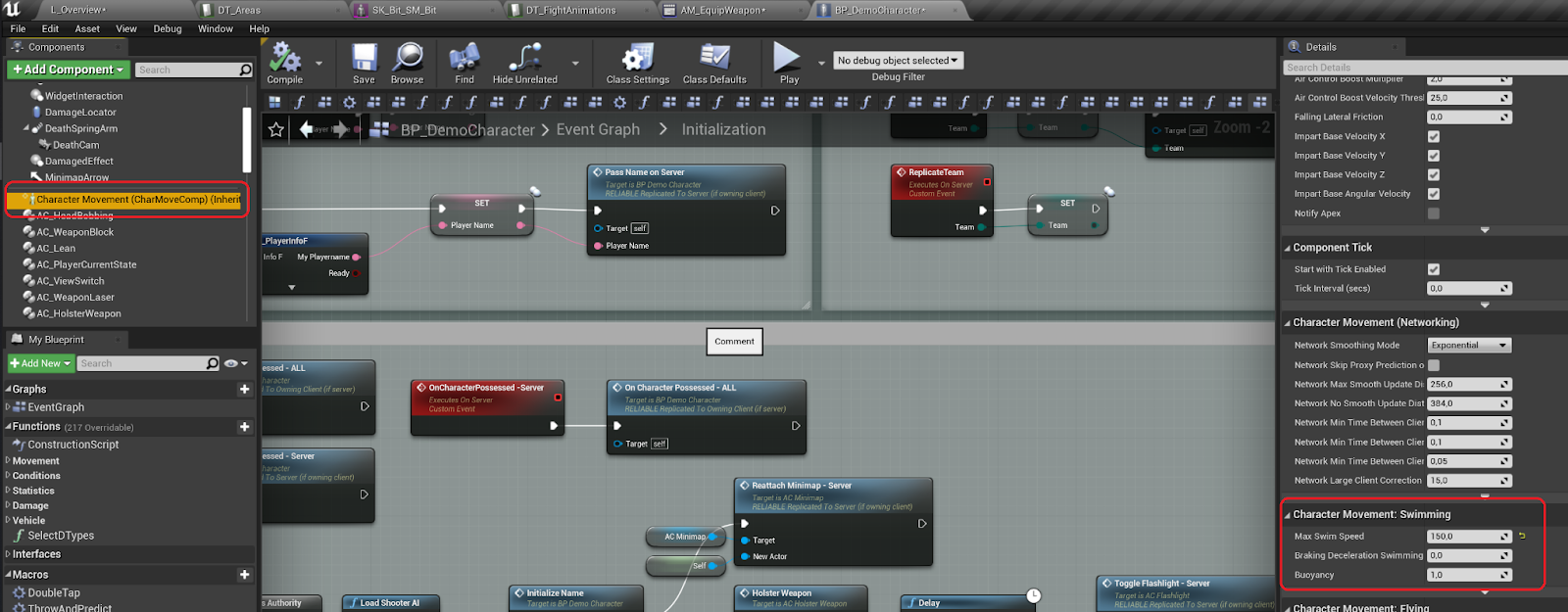
Task: Click the Unreal Engine logo icon
Action: [13, 10]
